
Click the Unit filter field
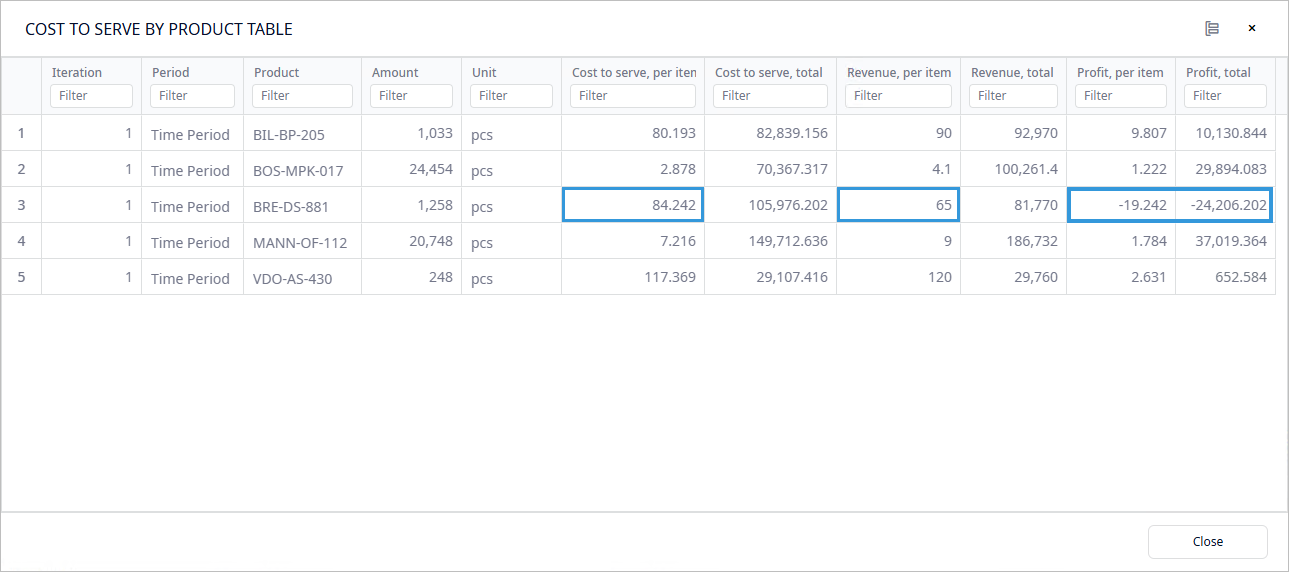coord(510,96)
